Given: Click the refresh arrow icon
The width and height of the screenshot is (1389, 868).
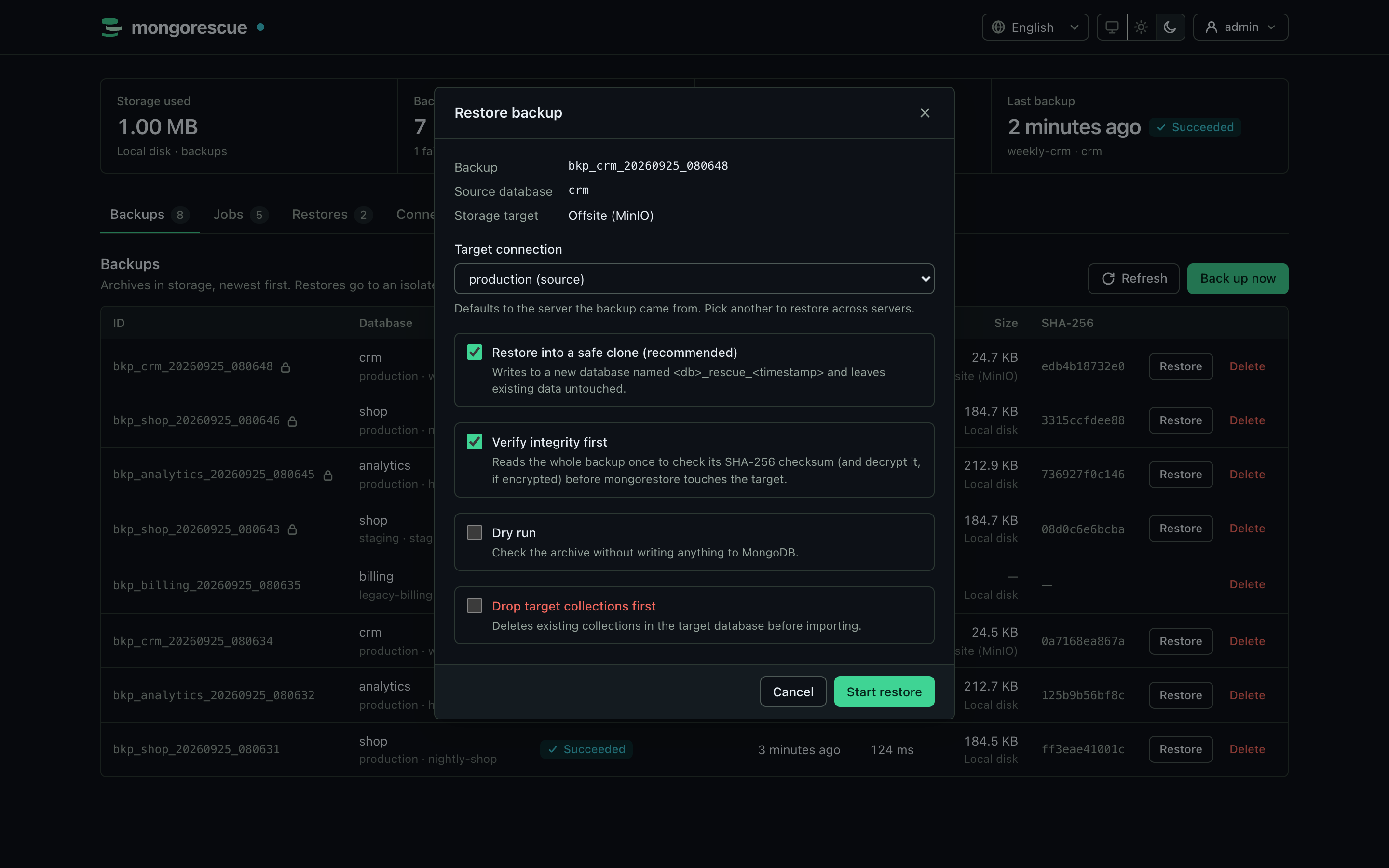Looking at the screenshot, I should 1108,278.
